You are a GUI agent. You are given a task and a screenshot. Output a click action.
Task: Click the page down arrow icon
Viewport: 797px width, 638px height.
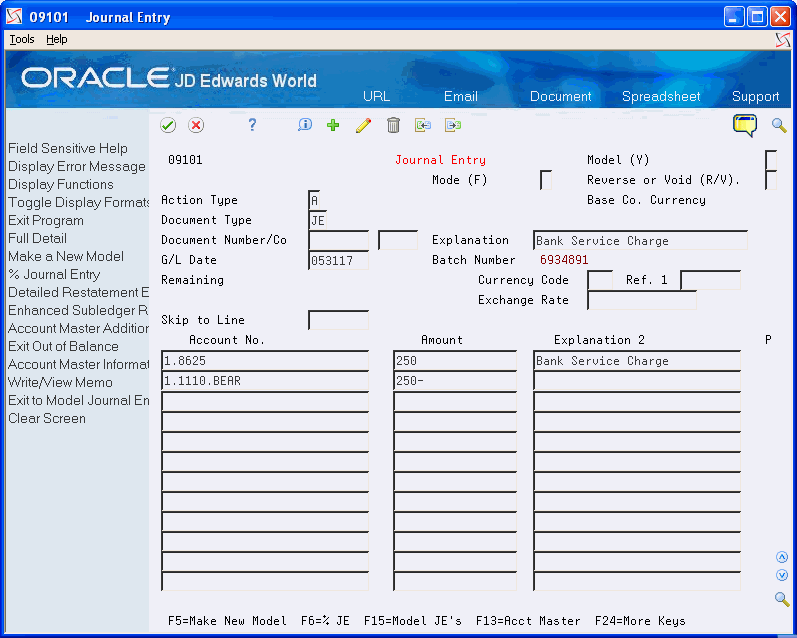782,575
